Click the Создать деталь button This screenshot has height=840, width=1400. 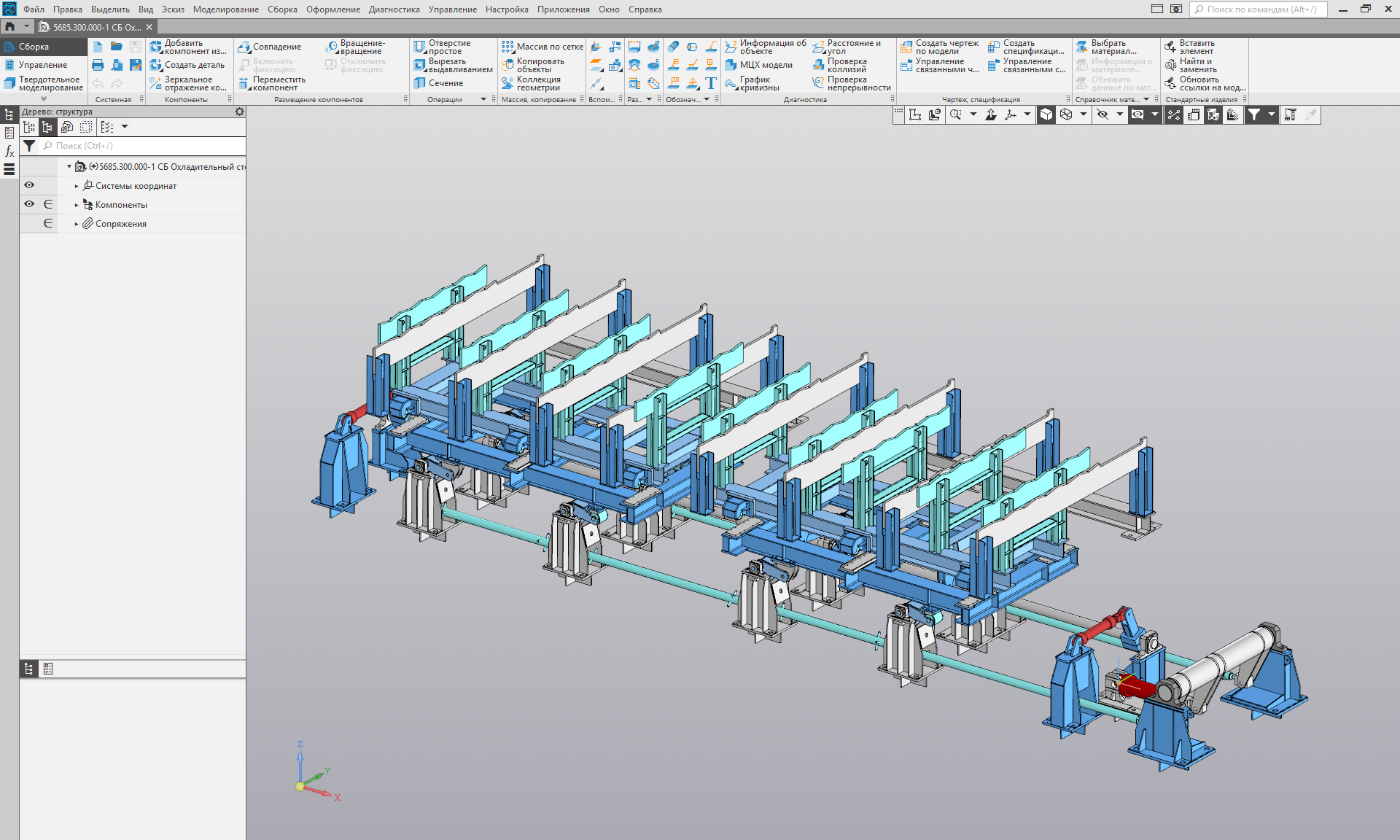[x=188, y=65]
